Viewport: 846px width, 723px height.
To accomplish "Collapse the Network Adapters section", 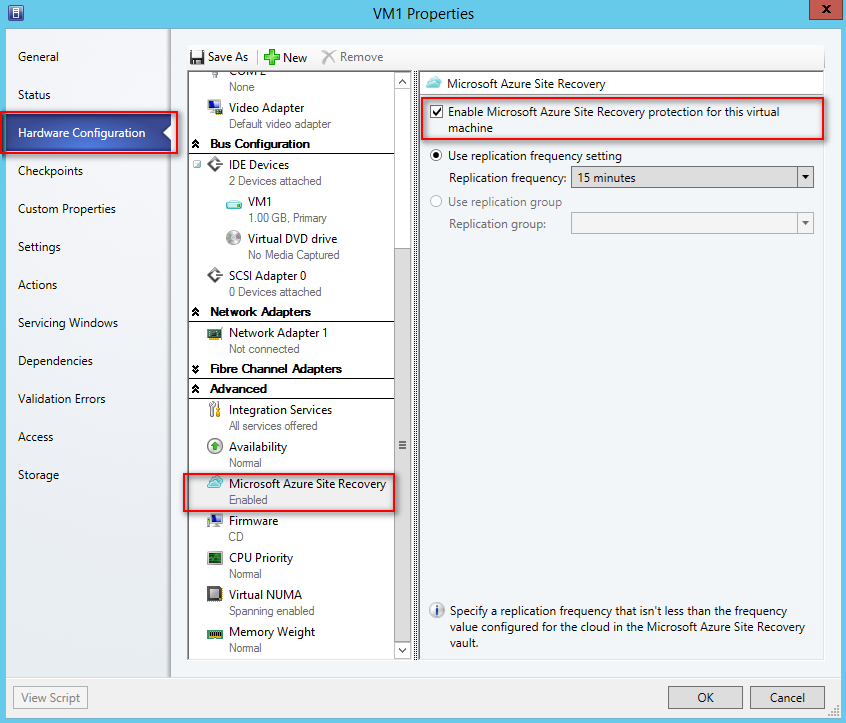I will (196, 311).
